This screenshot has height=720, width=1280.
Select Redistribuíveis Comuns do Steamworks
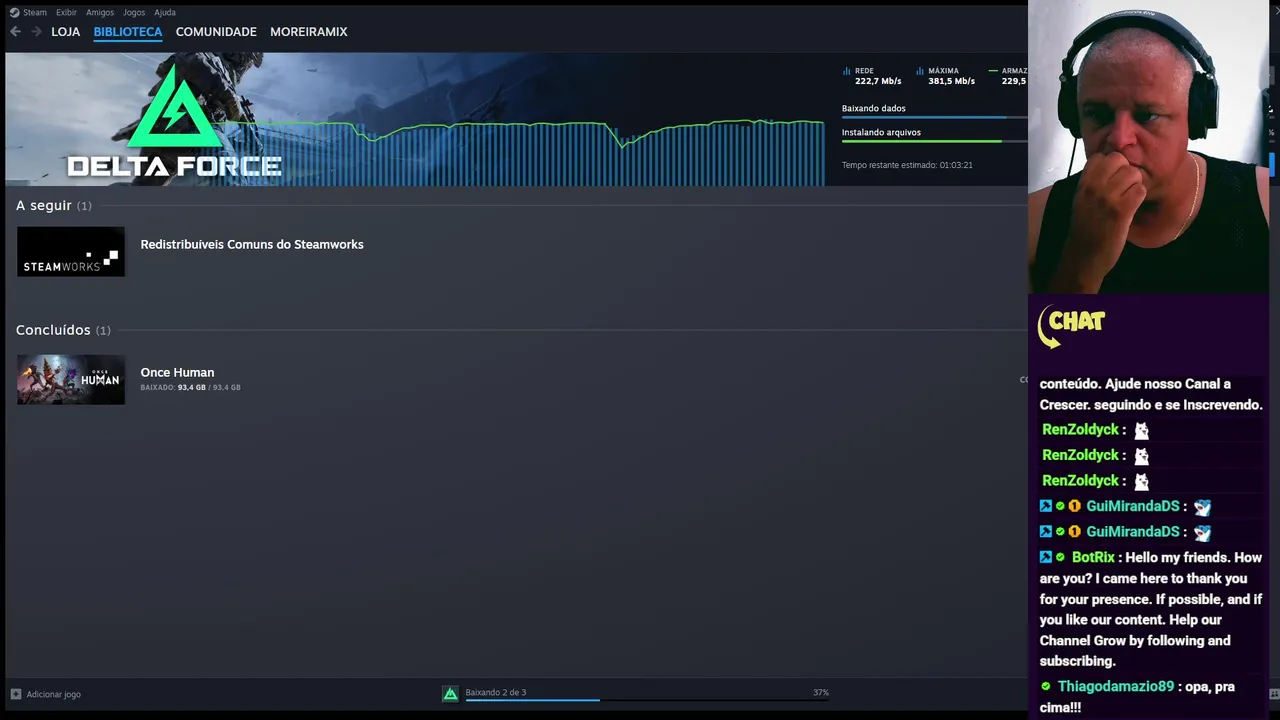point(252,244)
